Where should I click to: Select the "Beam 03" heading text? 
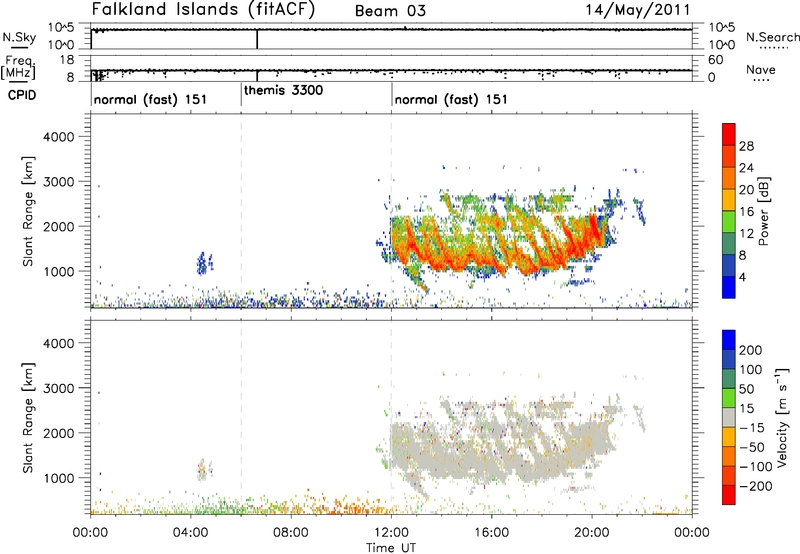(x=390, y=11)
